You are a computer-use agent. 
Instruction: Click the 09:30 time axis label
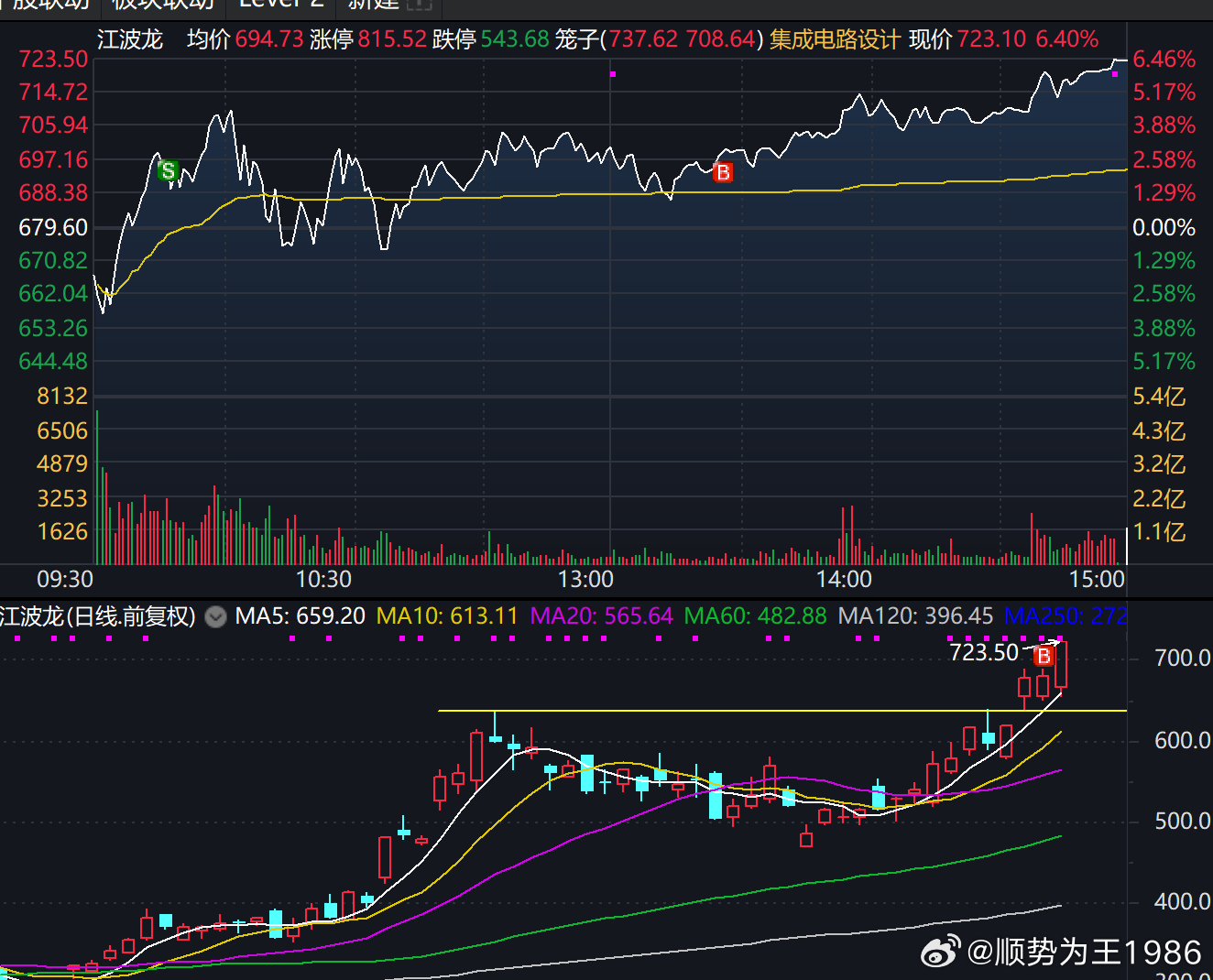click(x=65, y=580)
